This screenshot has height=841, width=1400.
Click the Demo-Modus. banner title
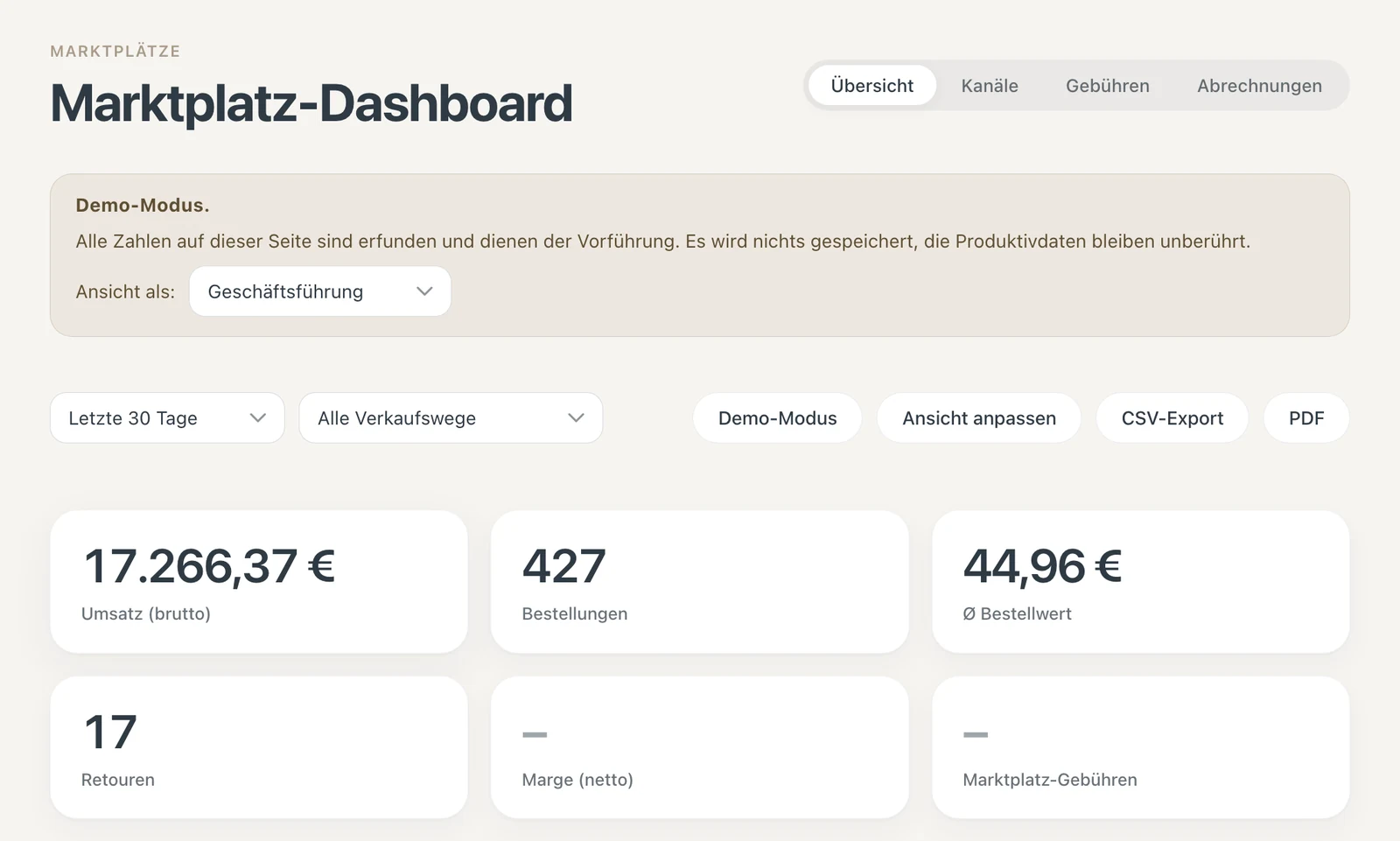pyautogui.click(x=143, y=206)
